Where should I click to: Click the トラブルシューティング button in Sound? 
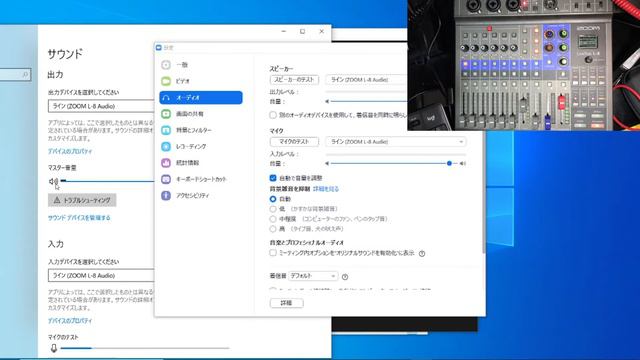(82, 200)
